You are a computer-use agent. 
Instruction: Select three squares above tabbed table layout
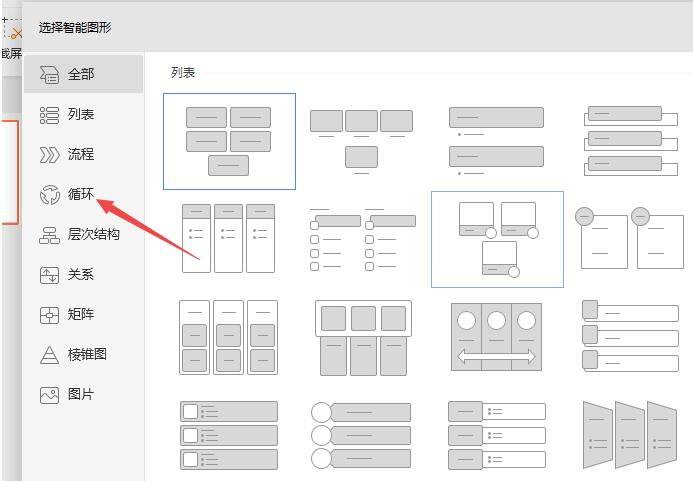point(361,337)
